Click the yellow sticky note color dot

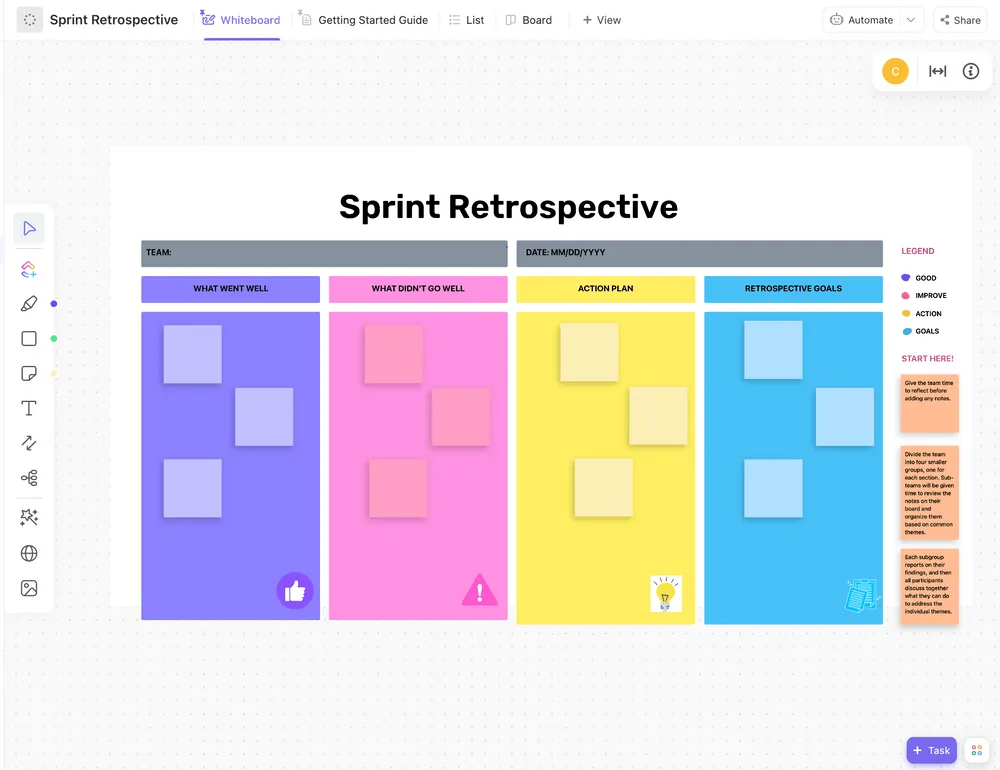pos(54,374)
